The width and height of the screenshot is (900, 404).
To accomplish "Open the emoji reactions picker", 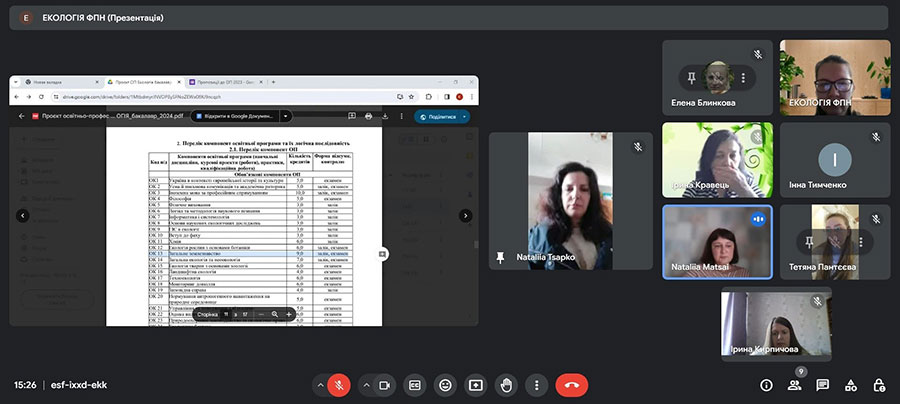I will (445, 386).
